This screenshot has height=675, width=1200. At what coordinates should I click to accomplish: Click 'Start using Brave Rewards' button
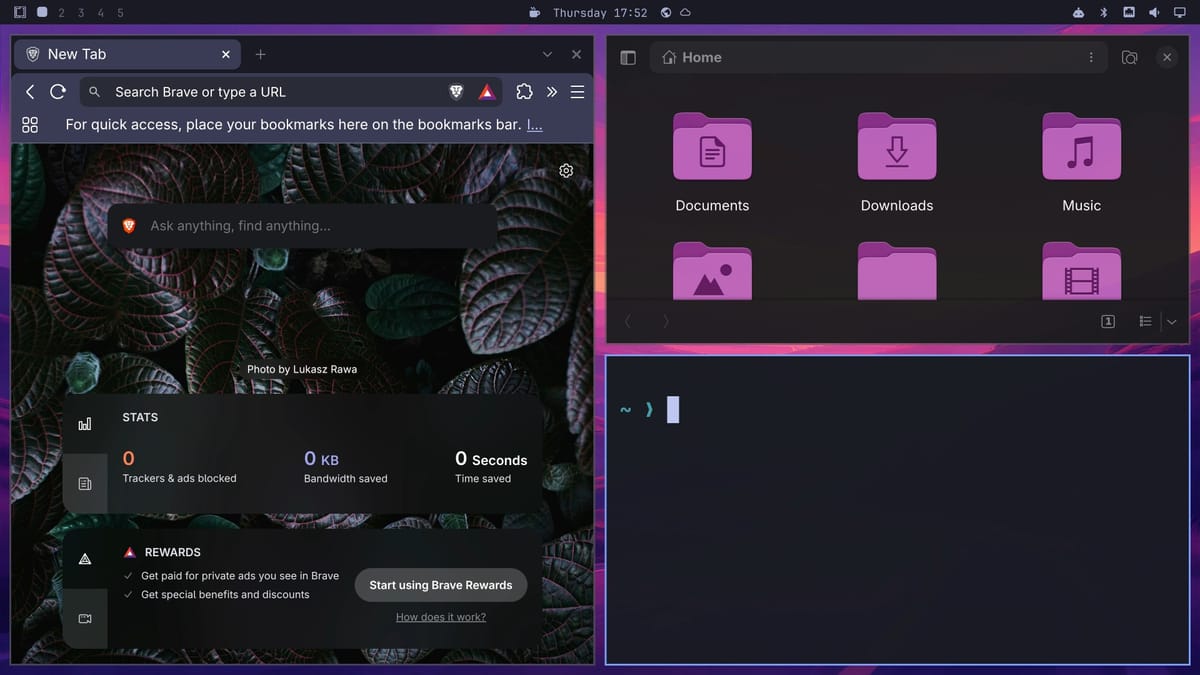pos(441,585)
